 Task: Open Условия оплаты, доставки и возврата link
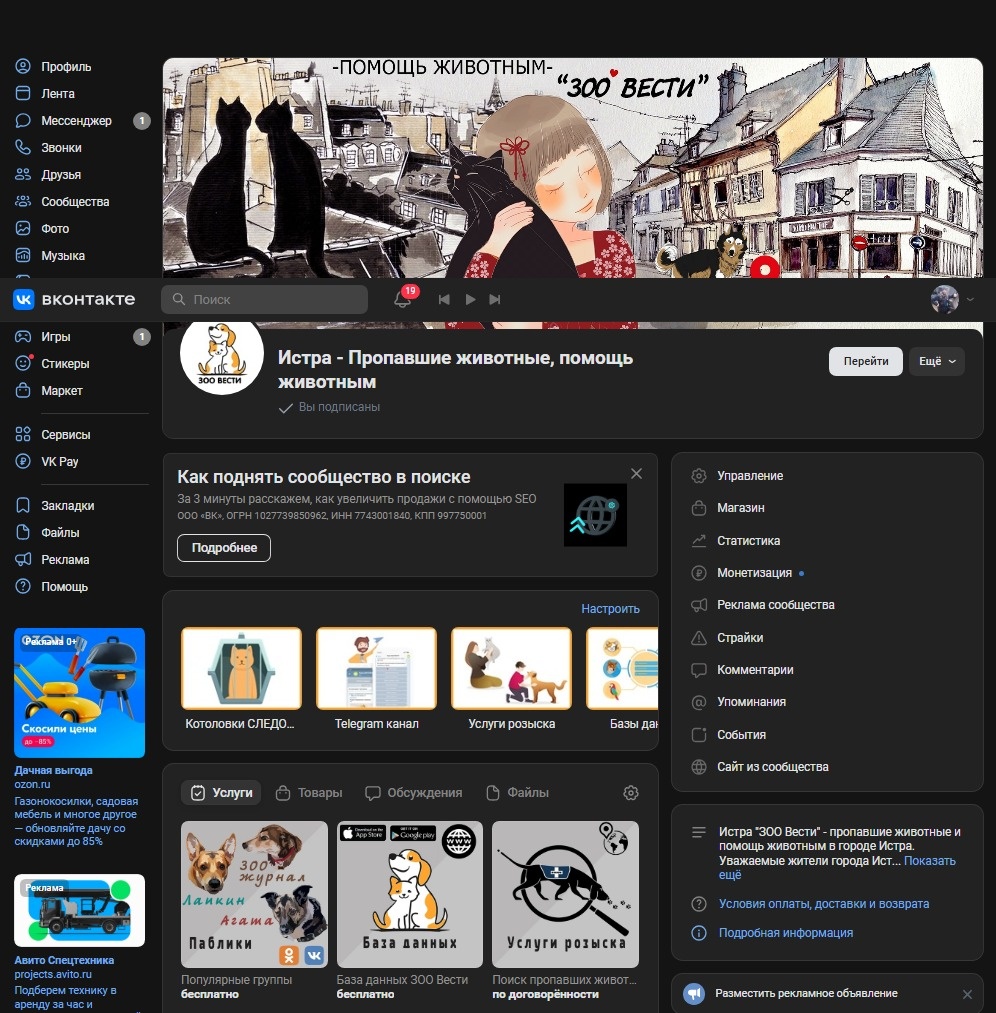click(x=824, y=904)
